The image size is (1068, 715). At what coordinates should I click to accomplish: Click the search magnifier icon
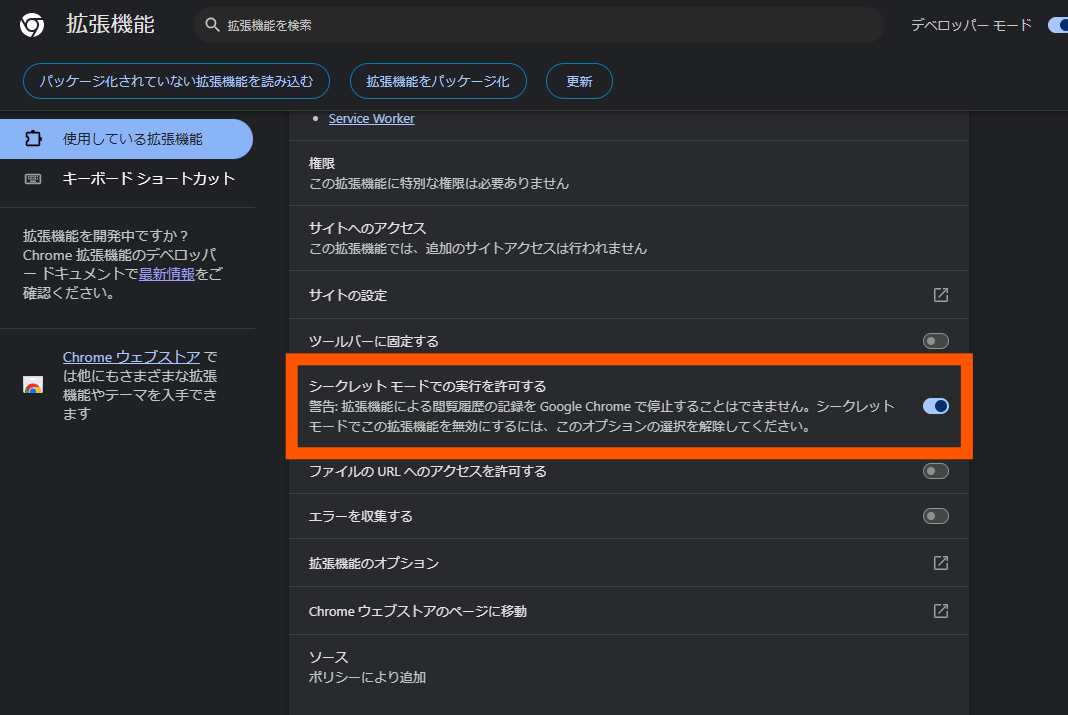coord(211,25)
